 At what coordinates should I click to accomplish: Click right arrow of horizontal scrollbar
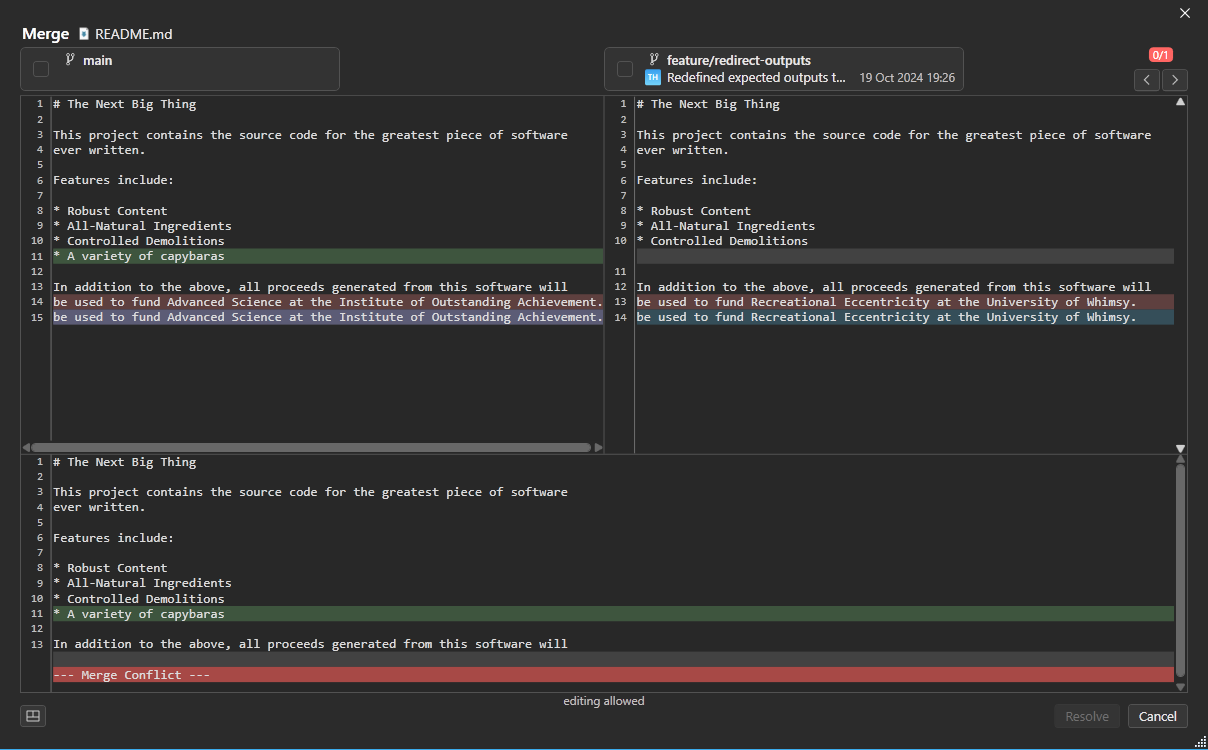click(x=598, y=448)
